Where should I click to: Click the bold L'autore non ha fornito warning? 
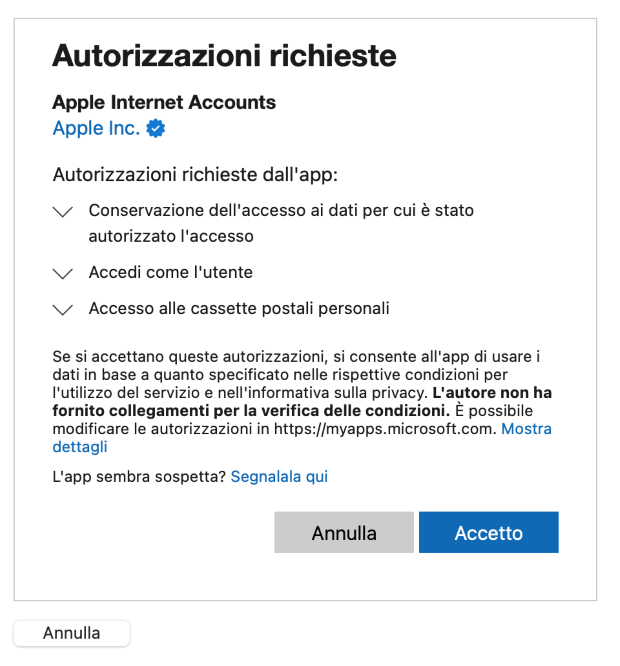[x=302, y=402]
